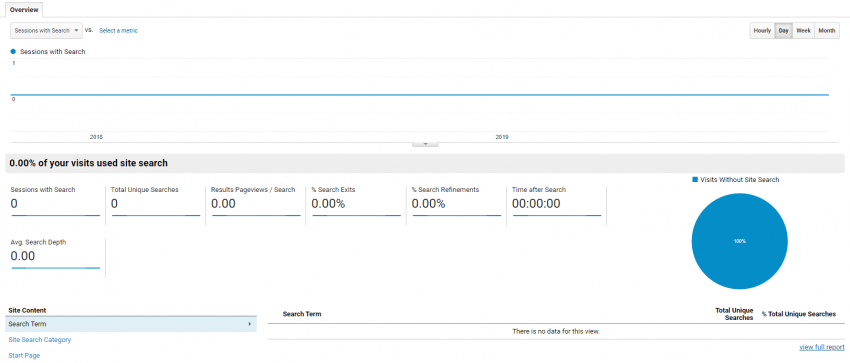Viewport: 850px width, 363px height.
Task: Select the Avg. Search Depth scorecard
Action: pyautogui.click(x=55, y=257)
